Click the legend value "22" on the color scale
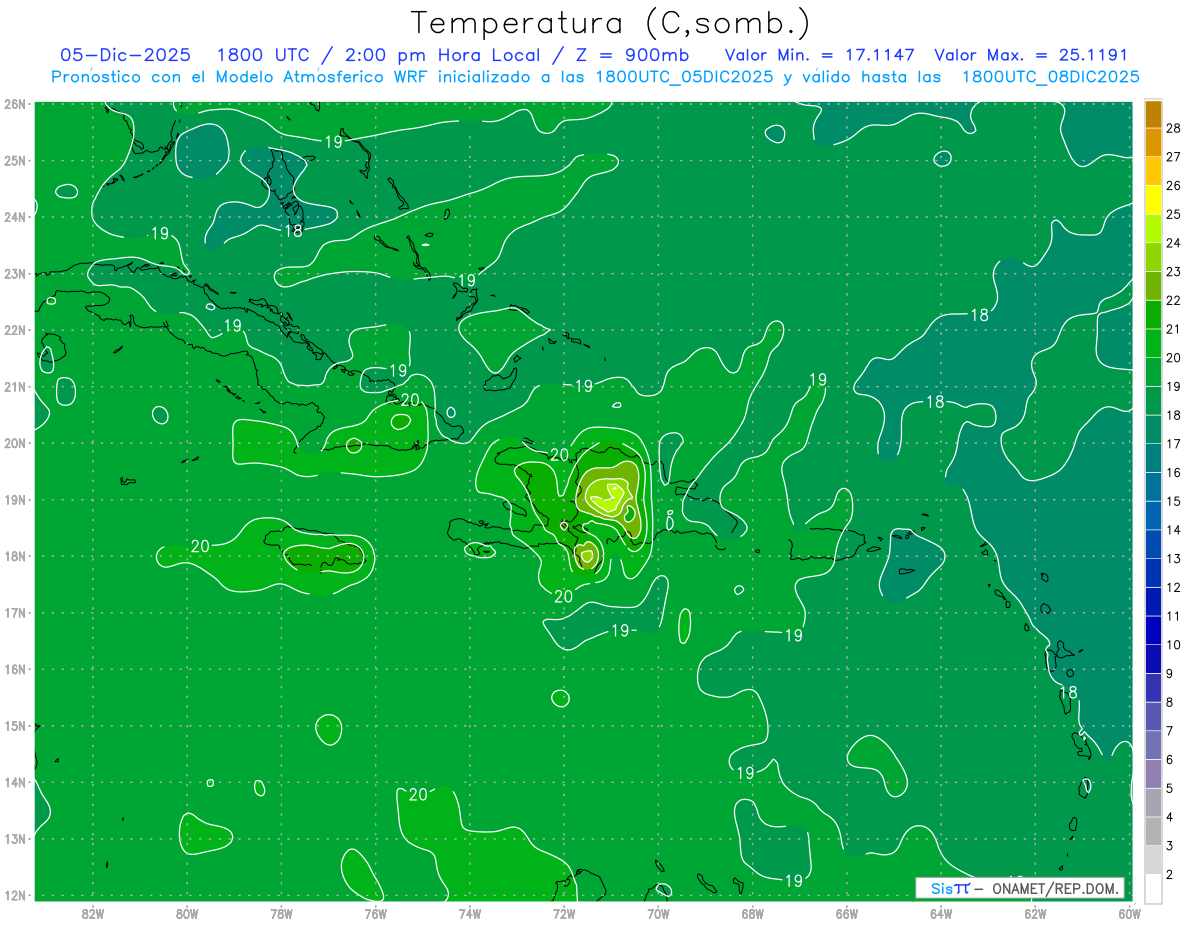This screenshot has width=1200, height=927. pyautogui.click(x=1173, y=300)
